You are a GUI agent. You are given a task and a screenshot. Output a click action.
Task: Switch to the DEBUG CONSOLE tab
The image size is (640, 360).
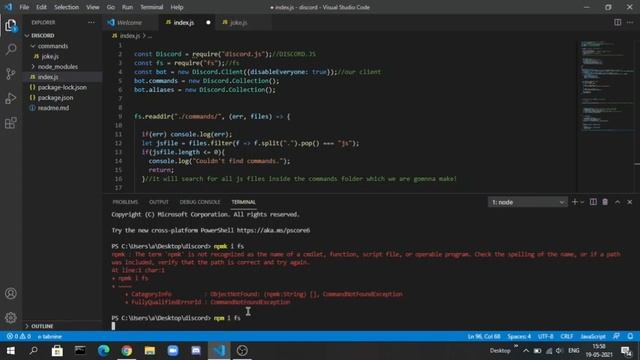tap(200, 202)
